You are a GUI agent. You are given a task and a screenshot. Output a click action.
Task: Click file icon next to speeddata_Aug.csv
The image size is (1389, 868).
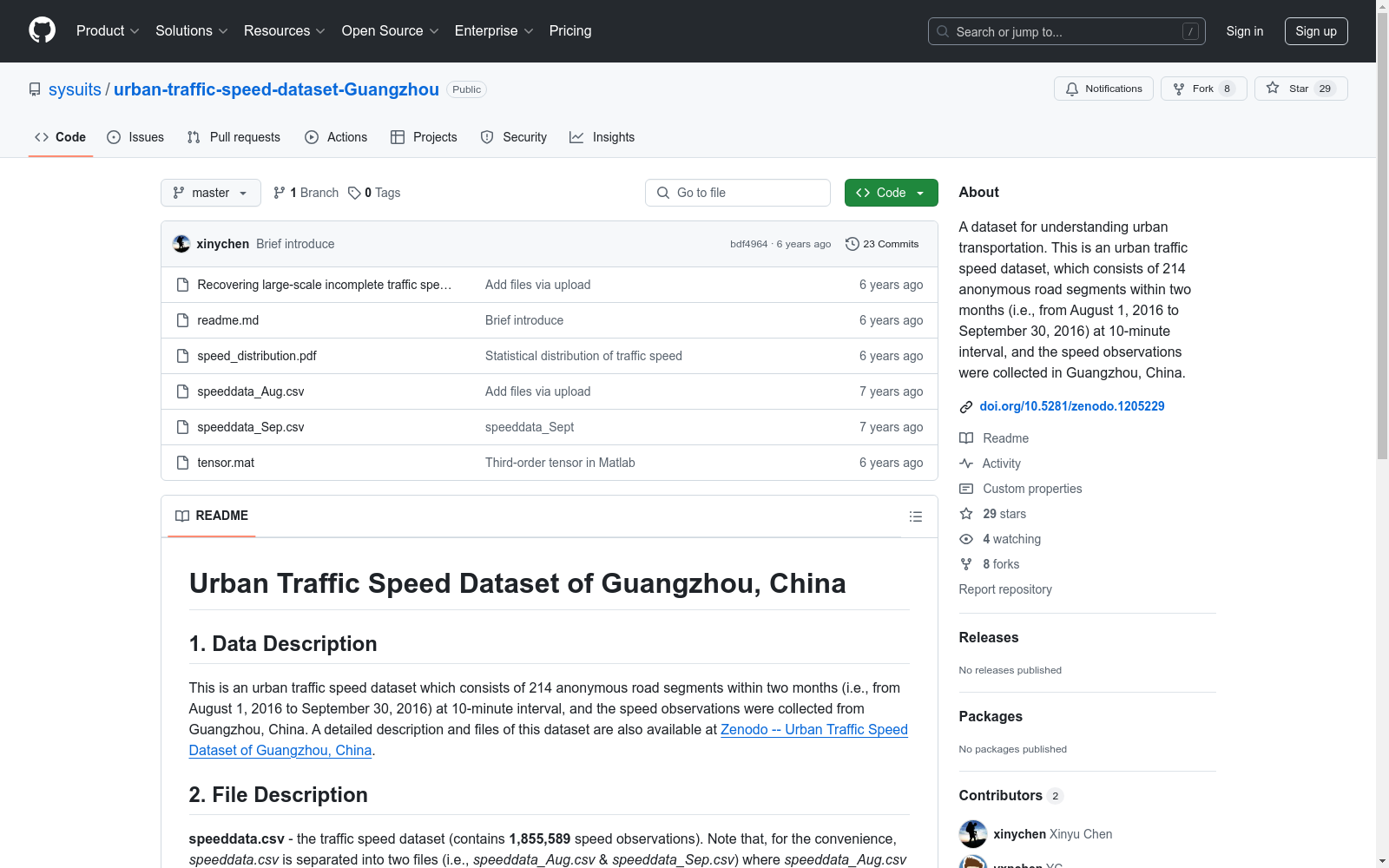click(x=182, y=391)
